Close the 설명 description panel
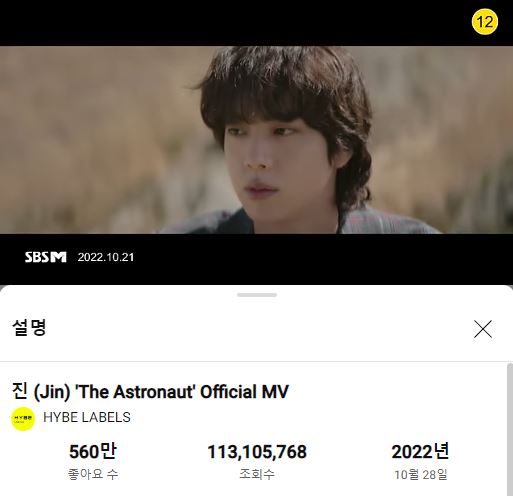The image size is (513, 496). [x=483, y=329]
